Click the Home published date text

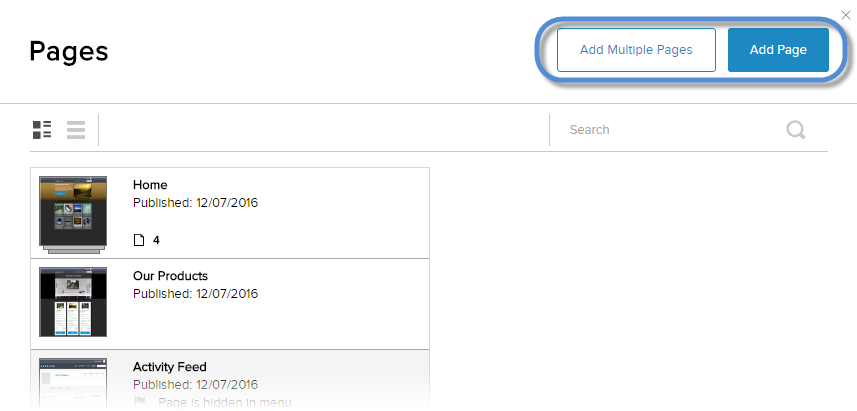tap(195, 203)
